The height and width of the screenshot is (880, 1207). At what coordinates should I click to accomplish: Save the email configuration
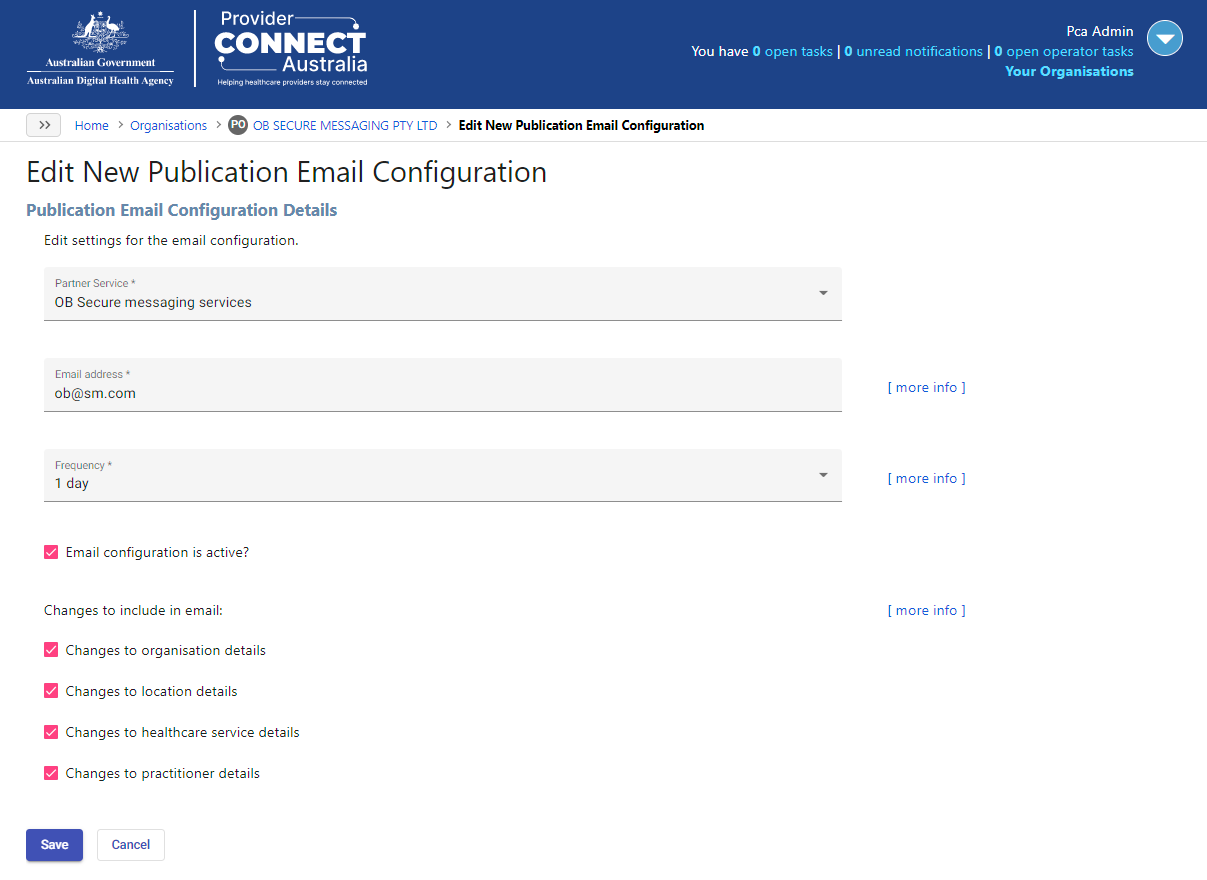(x=54, y=844)
